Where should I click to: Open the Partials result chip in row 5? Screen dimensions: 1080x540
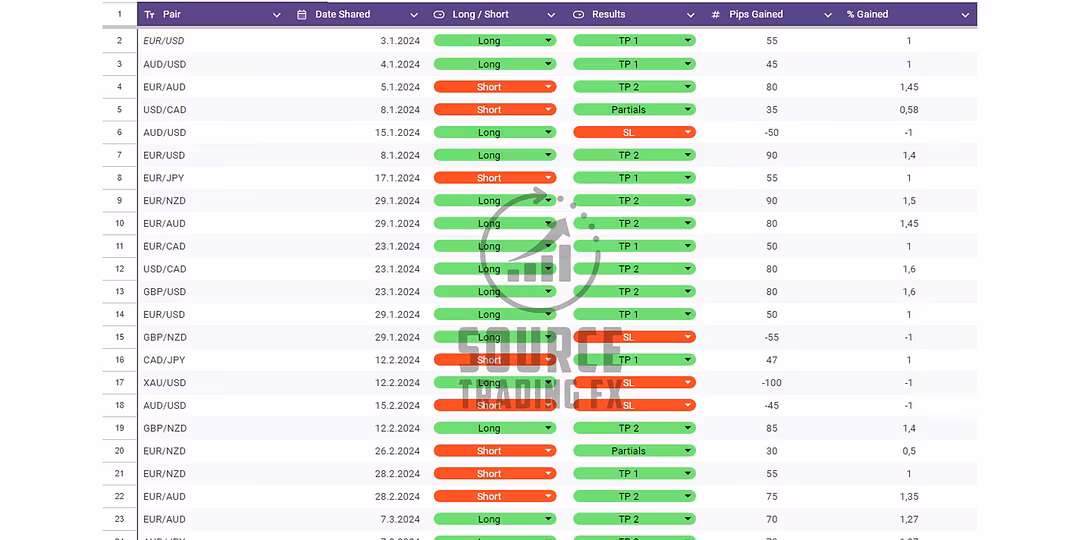click(x=633, y=110)
